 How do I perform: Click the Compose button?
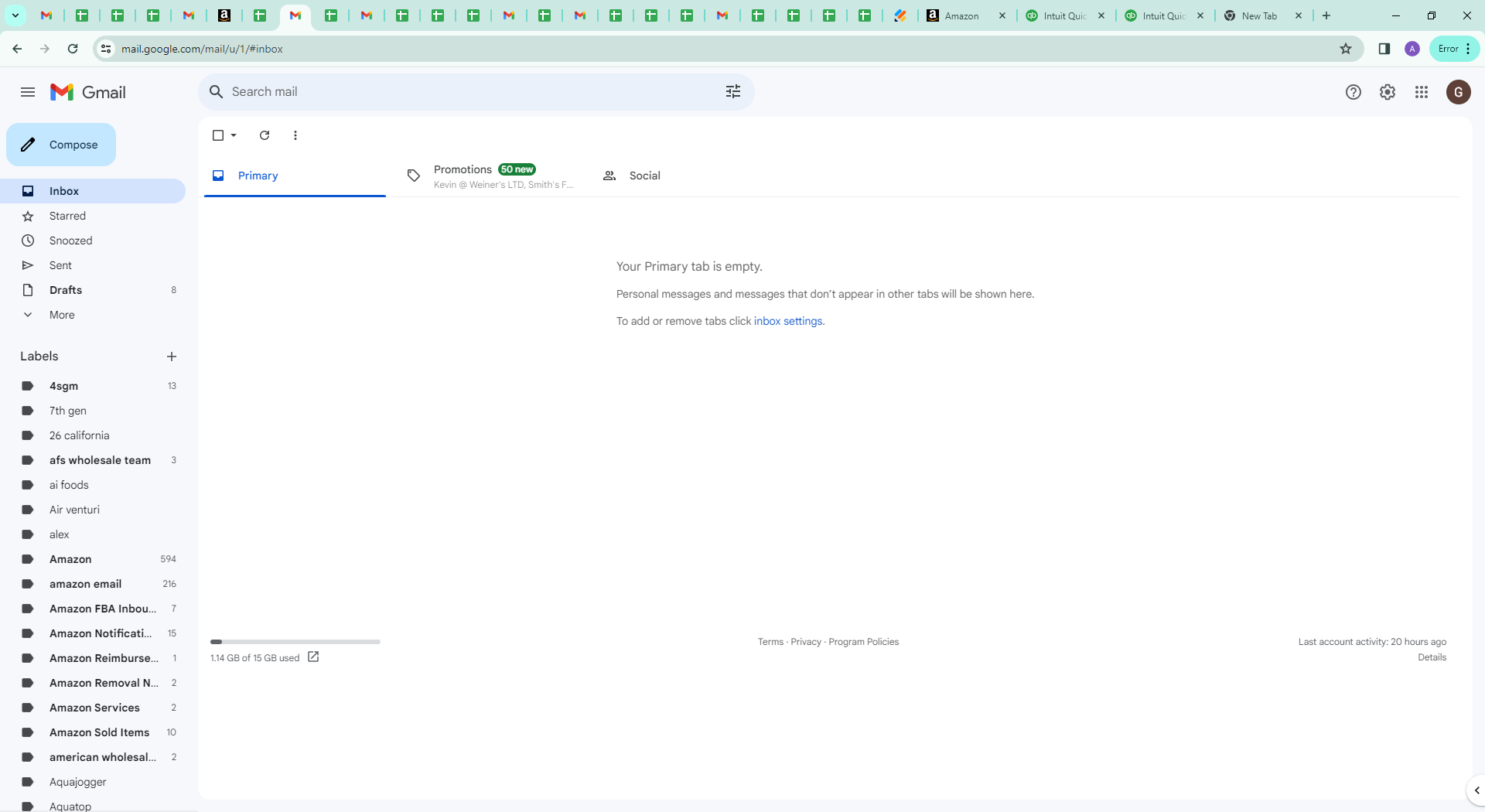coord(61,145)
